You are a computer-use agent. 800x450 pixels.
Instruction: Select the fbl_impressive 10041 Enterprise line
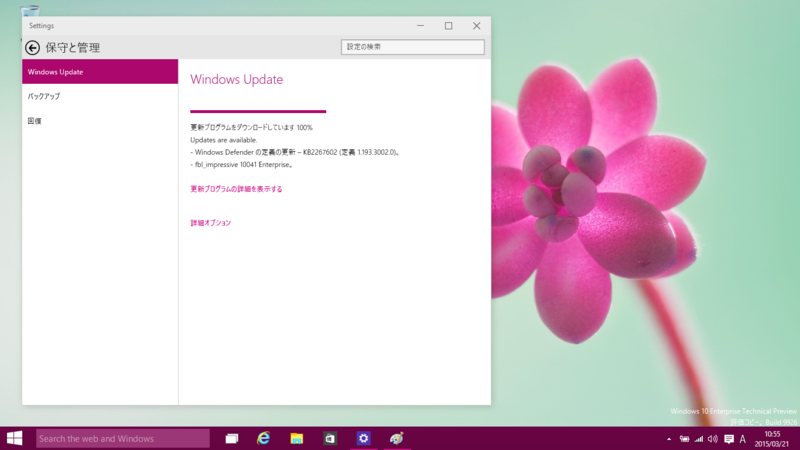pos(242,165)
